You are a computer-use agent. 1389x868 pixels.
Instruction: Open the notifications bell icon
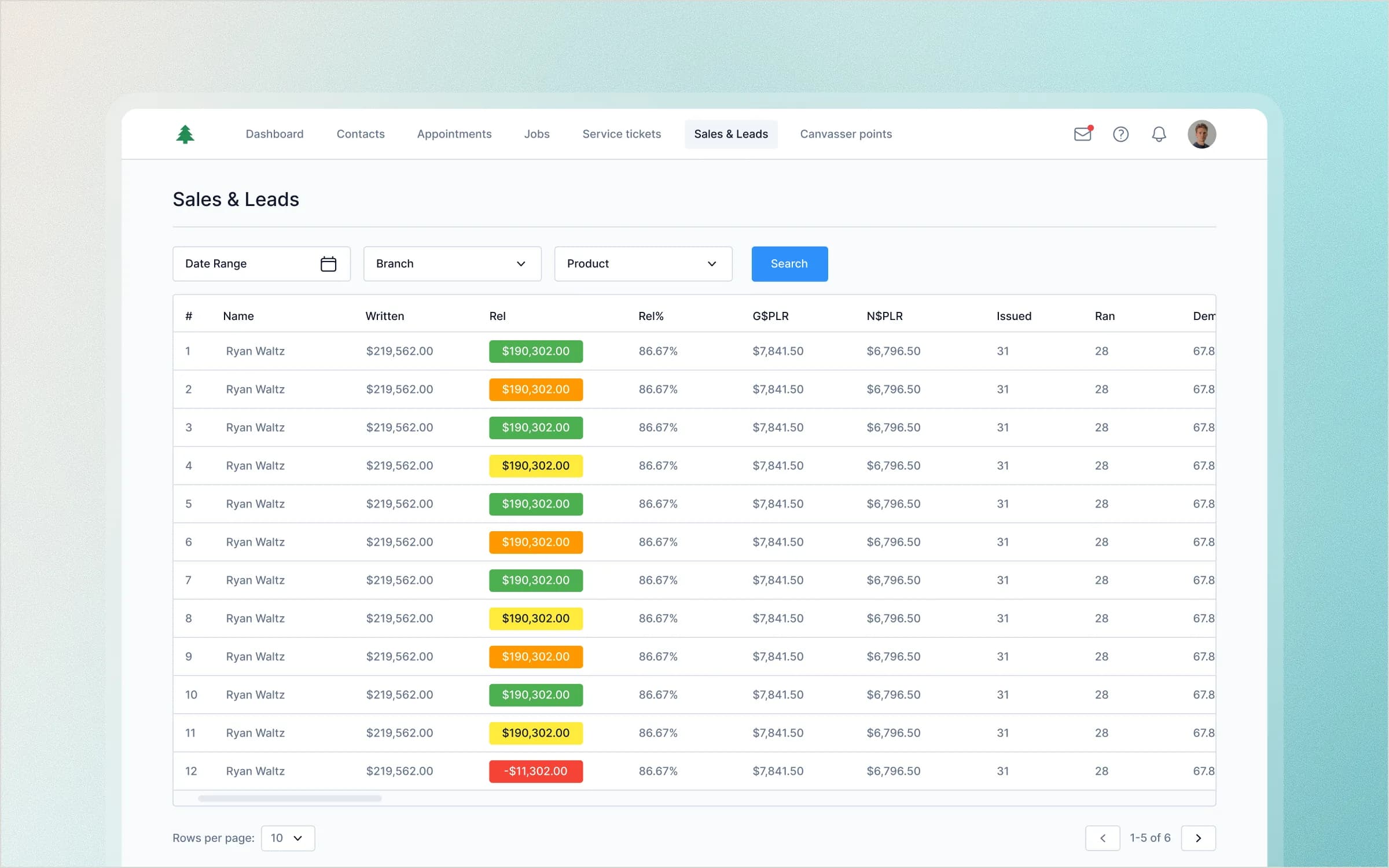(1159, 134)
